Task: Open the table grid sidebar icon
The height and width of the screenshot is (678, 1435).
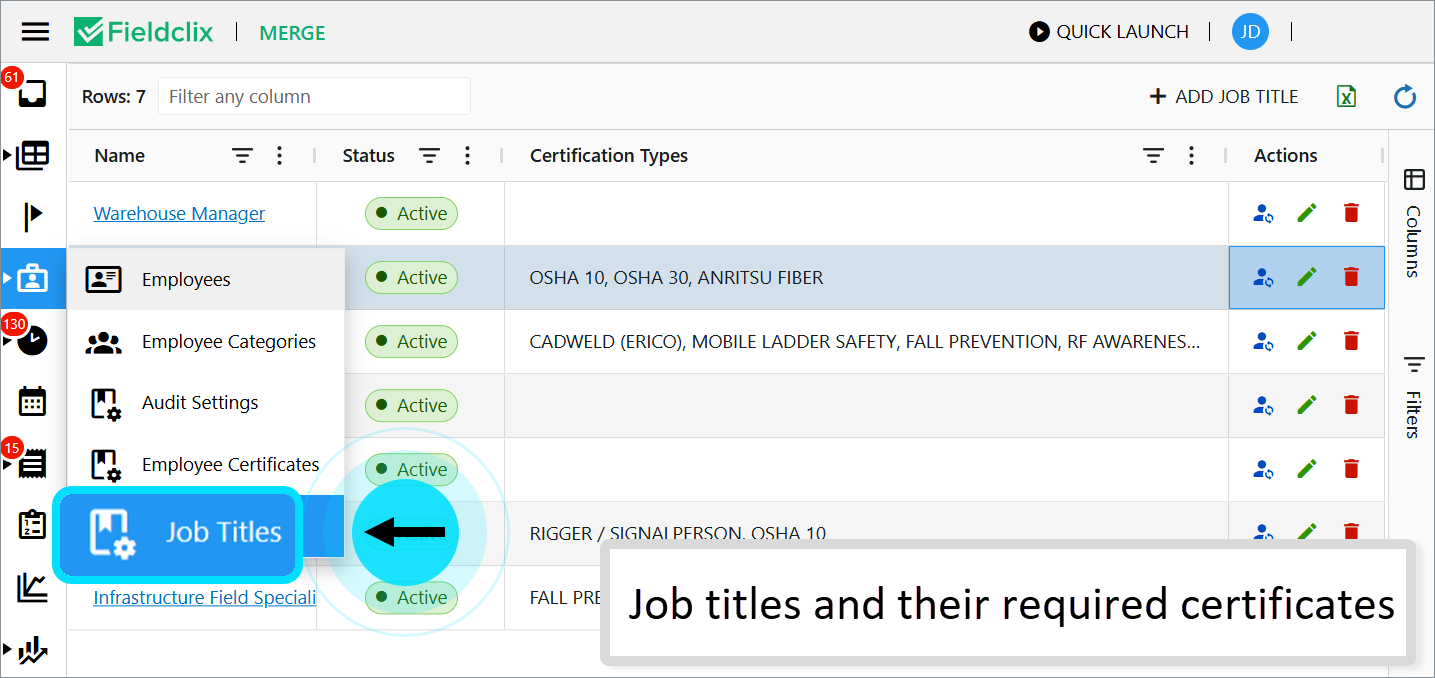Action: [x=32, y=155]
